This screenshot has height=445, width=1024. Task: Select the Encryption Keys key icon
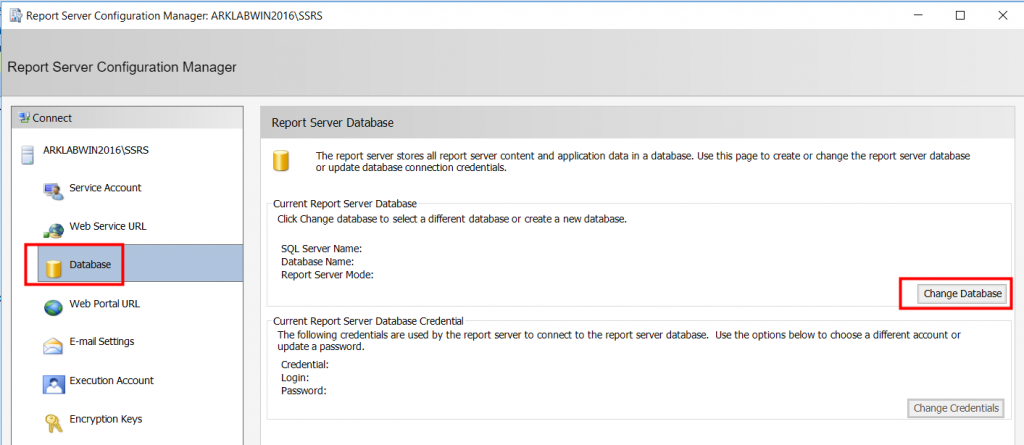[54, 423]
